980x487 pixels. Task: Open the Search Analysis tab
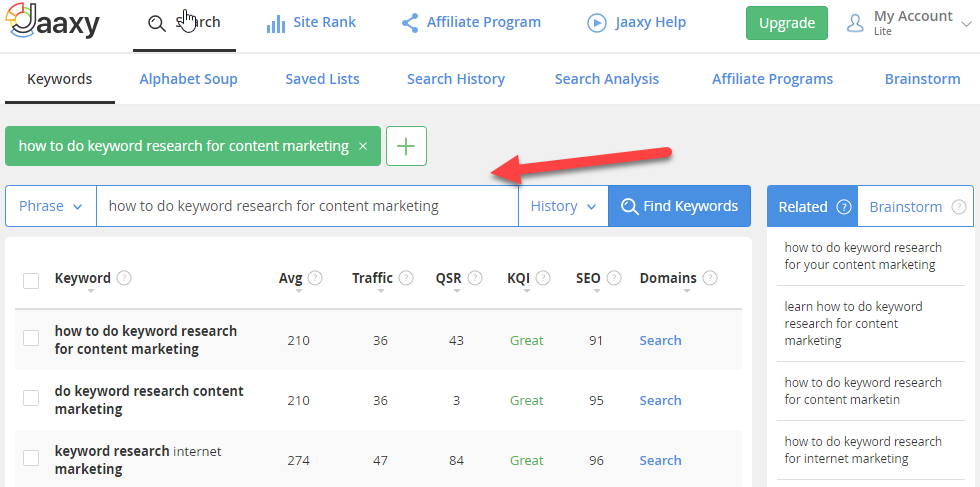coord(607,79)
